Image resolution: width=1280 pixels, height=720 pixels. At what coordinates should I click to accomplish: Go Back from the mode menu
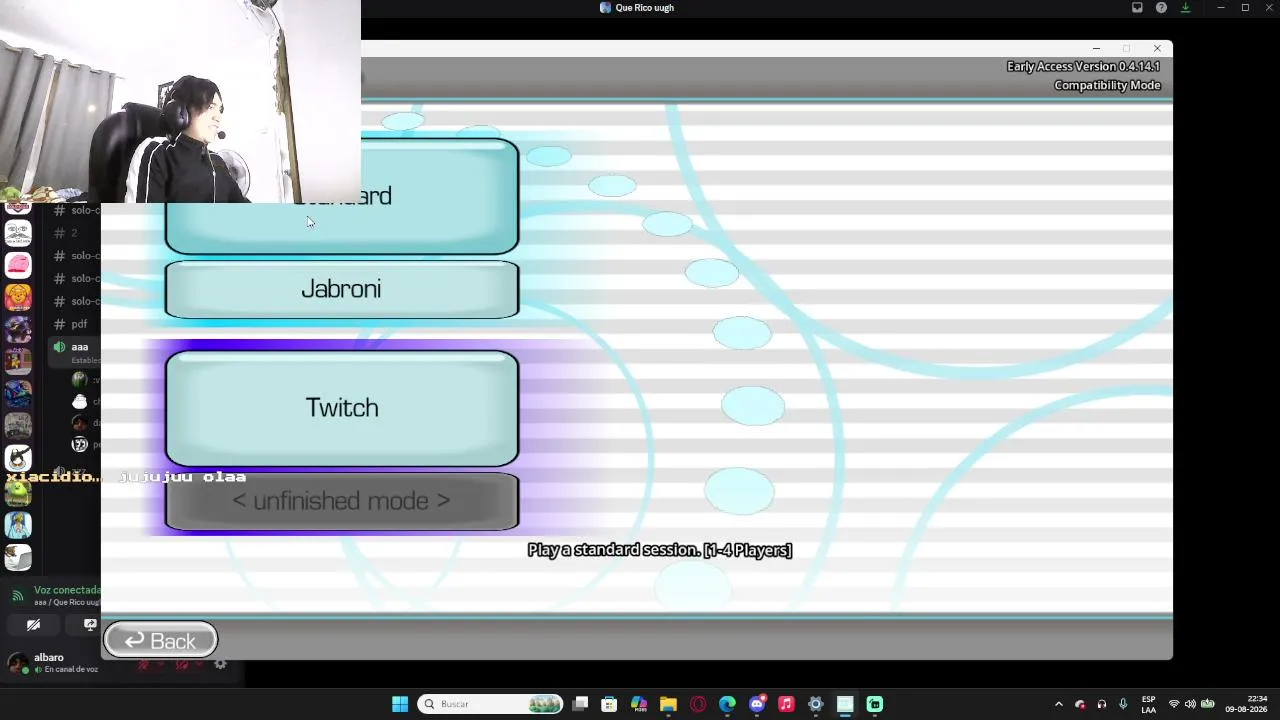pos(160,641)
